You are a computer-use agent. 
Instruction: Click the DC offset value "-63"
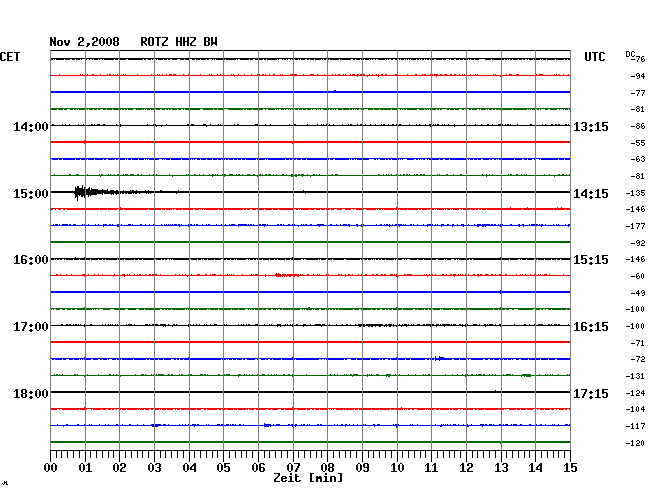pos(638,159)
